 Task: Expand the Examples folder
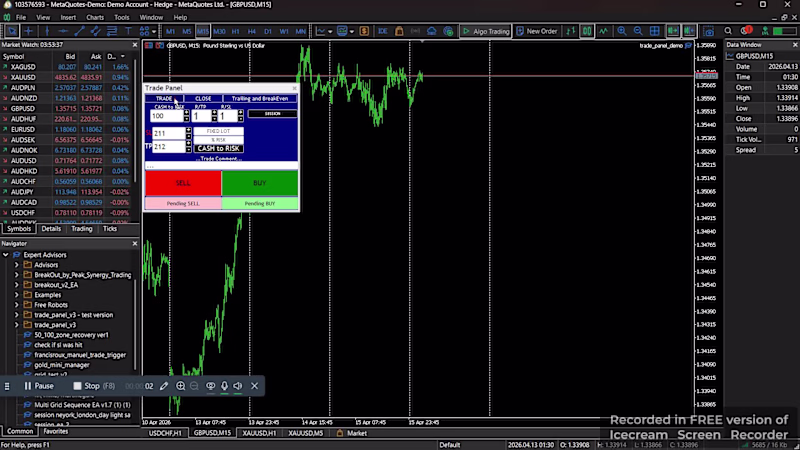[16, 295]
